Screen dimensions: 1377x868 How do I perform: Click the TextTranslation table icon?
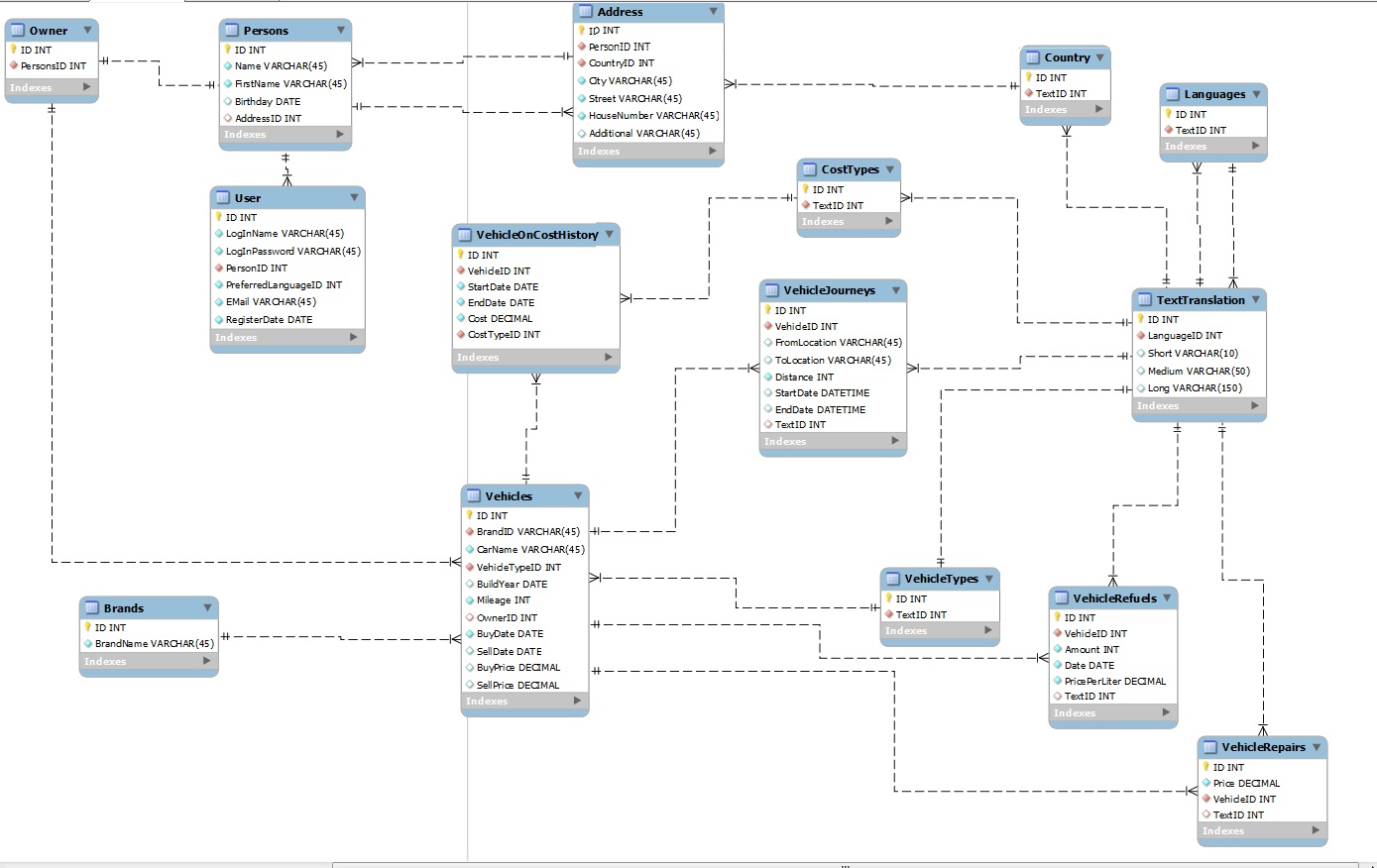(x=1145, y=299)
